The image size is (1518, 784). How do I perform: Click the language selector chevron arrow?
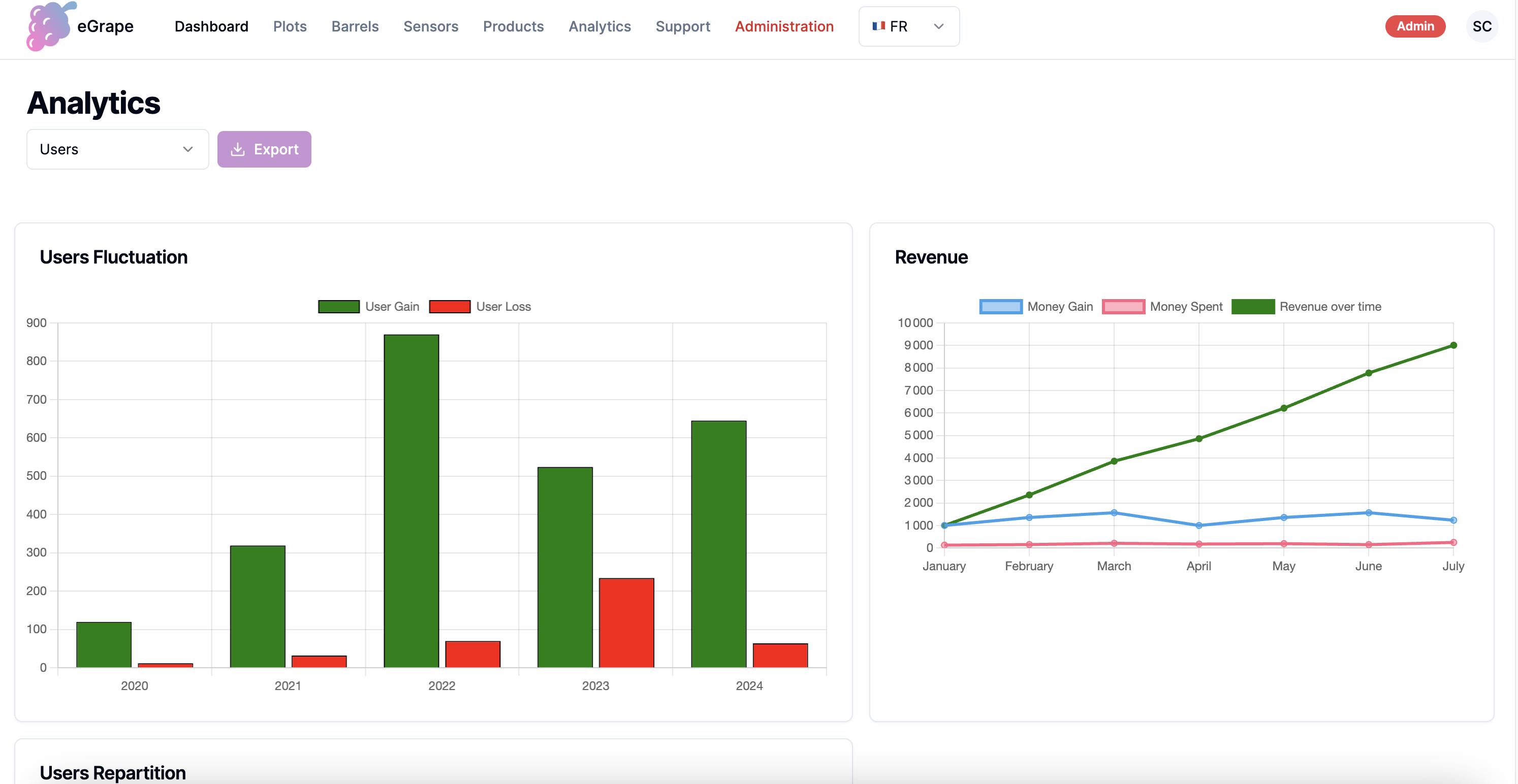click(939, 26)
